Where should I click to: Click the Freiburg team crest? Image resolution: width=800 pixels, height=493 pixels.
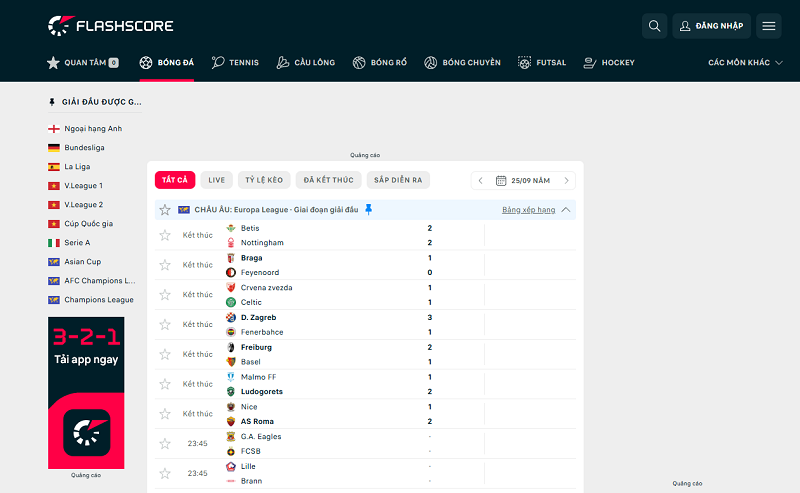click(x=231, y=347)
